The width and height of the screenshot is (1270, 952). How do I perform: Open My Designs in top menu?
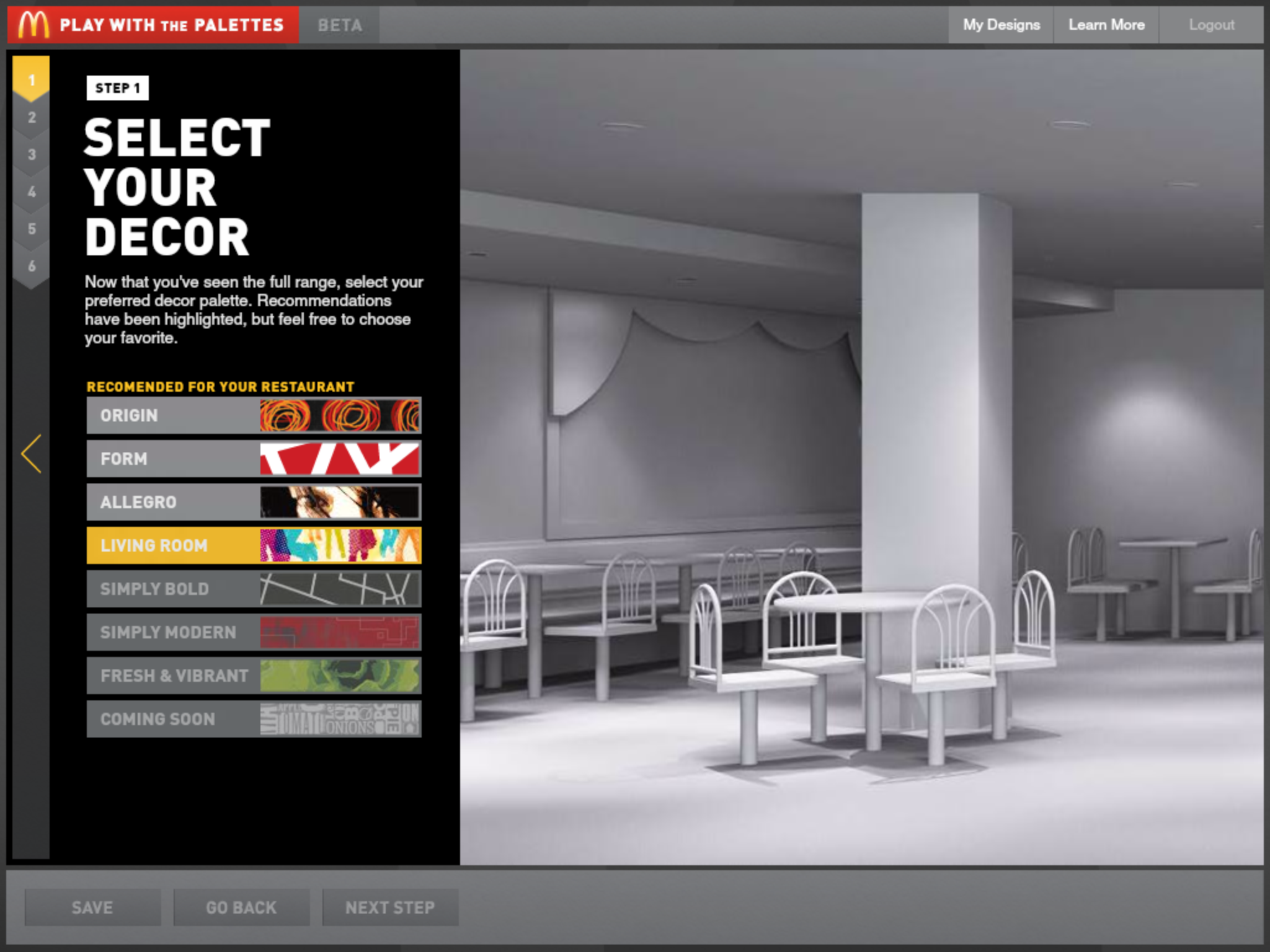(x=1001, y=25)
